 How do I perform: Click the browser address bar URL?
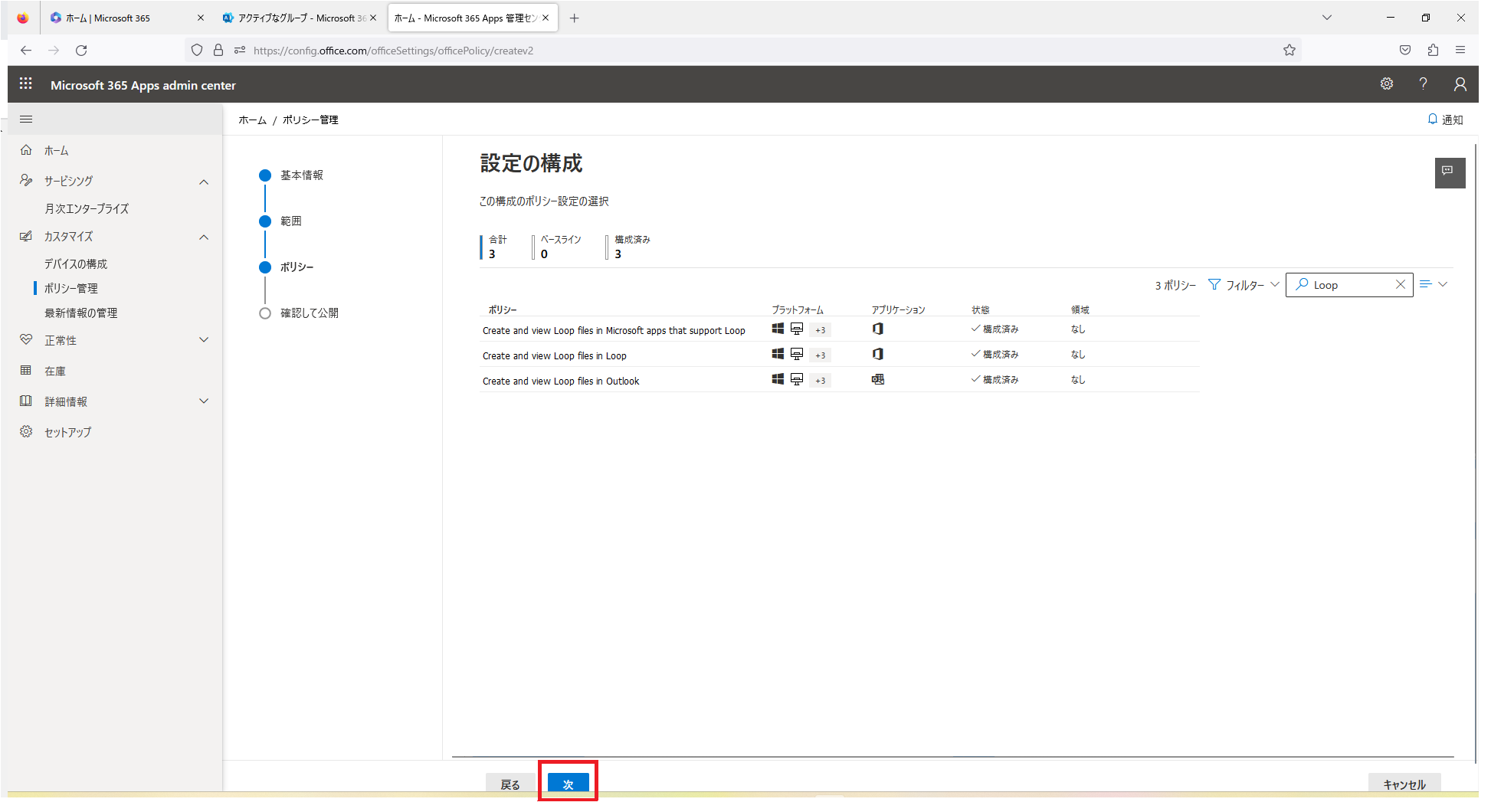[393, 51]
